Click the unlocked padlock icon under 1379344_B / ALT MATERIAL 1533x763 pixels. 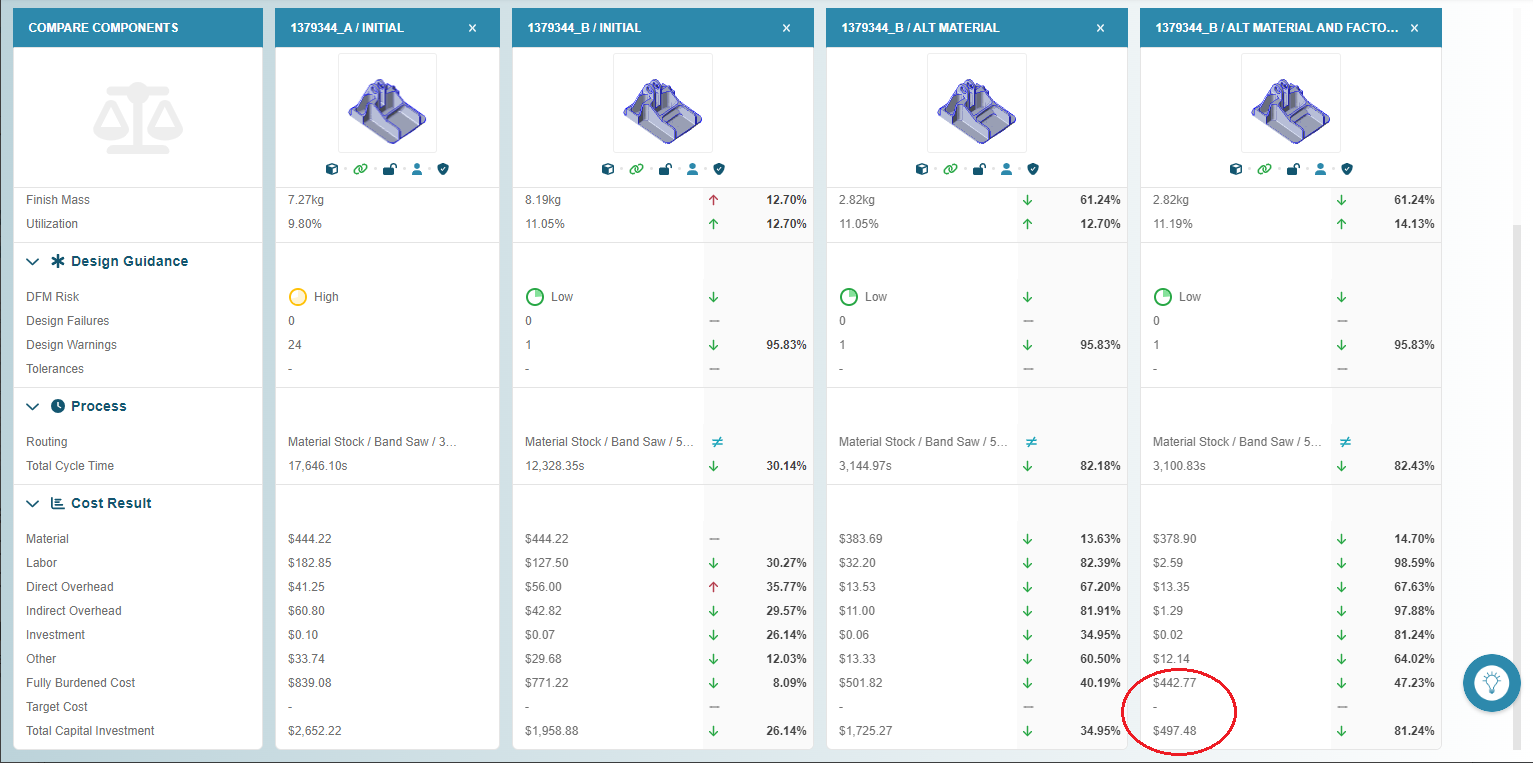(x=978, y=169)
